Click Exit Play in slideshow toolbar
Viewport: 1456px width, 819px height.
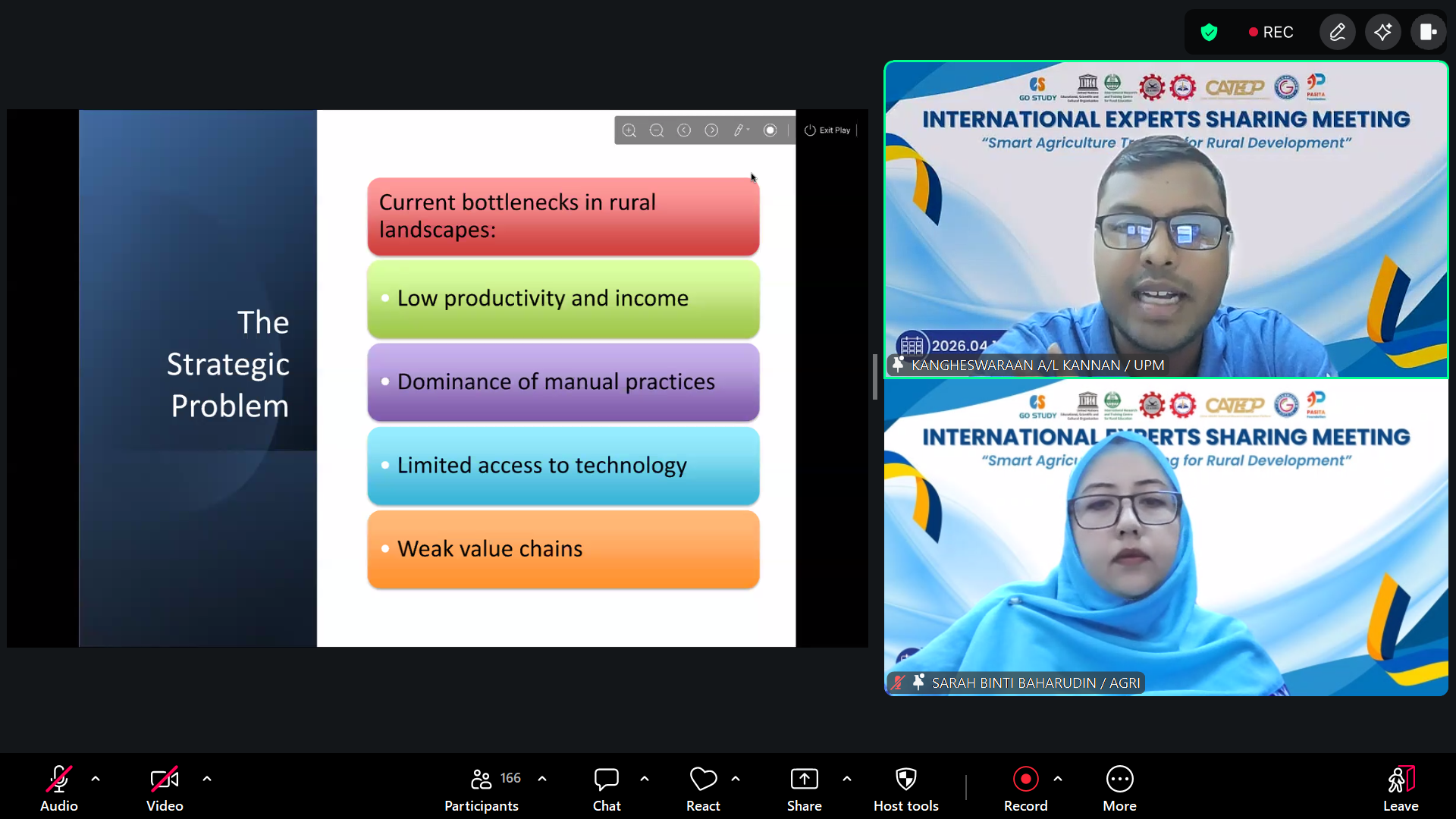pyautogui.click(x=828, y=130)
